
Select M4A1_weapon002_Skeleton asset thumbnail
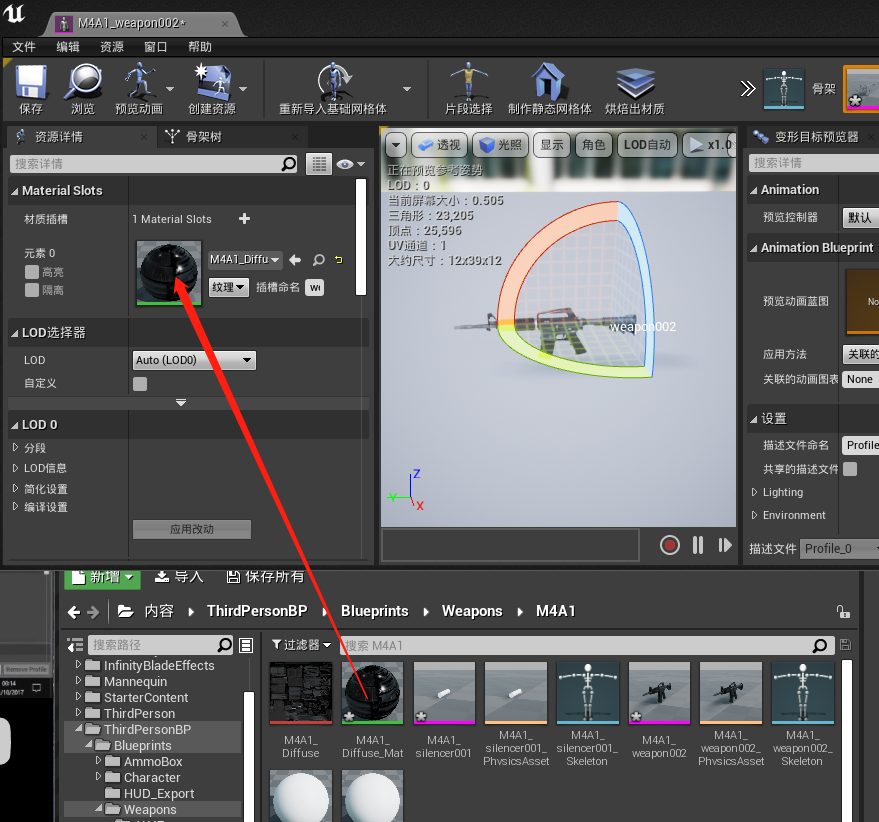[x=802, y=693]
